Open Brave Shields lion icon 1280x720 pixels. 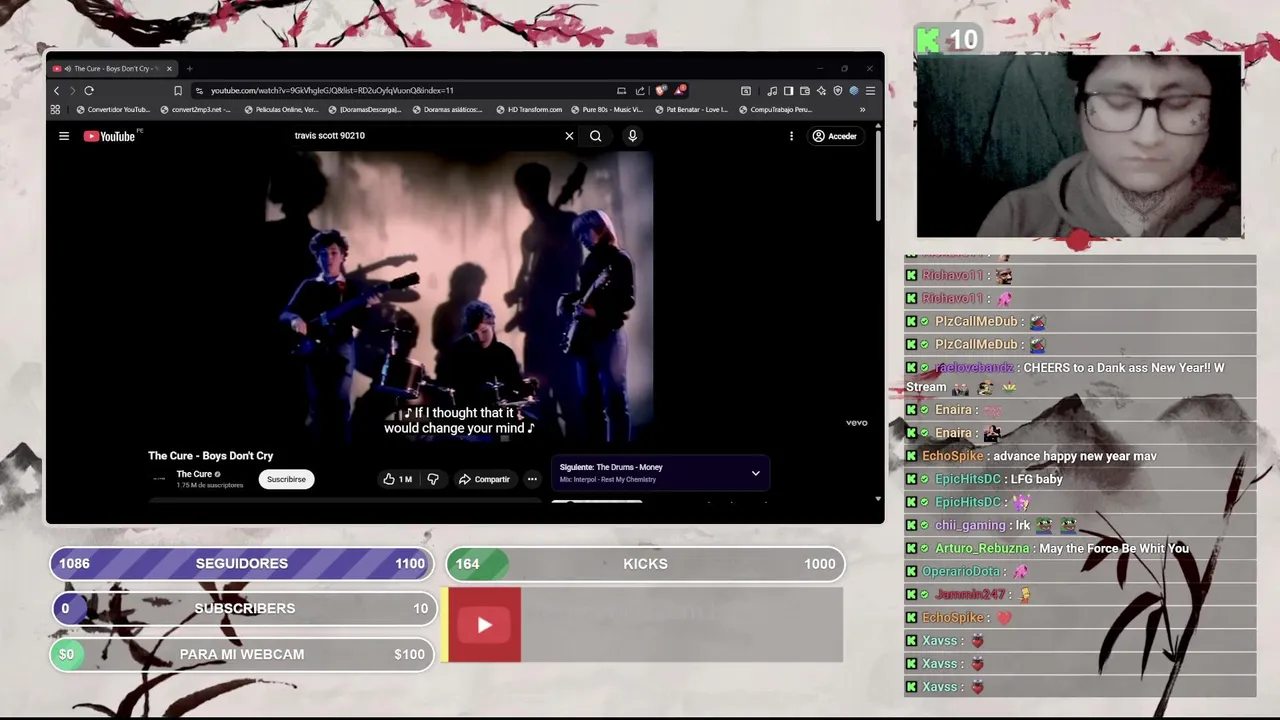click(660, 91)
